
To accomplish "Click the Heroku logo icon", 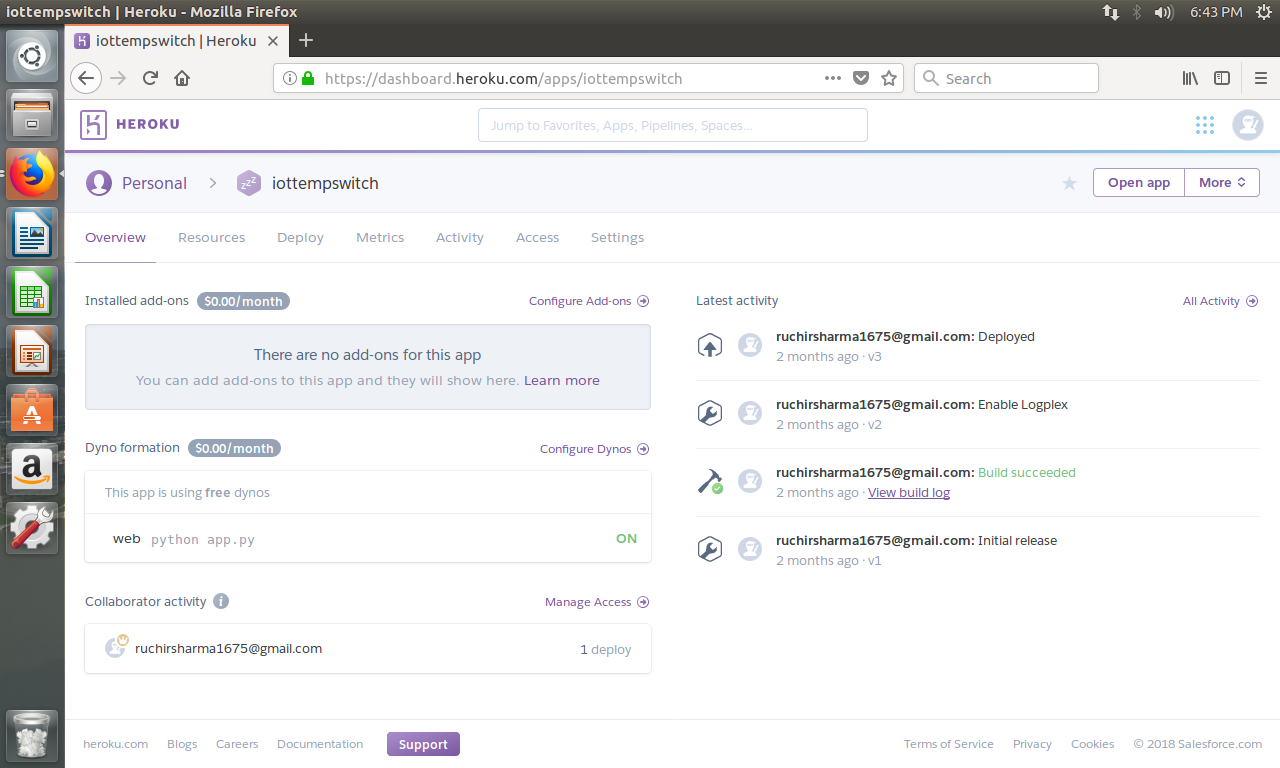I will (x=93, y=125).
